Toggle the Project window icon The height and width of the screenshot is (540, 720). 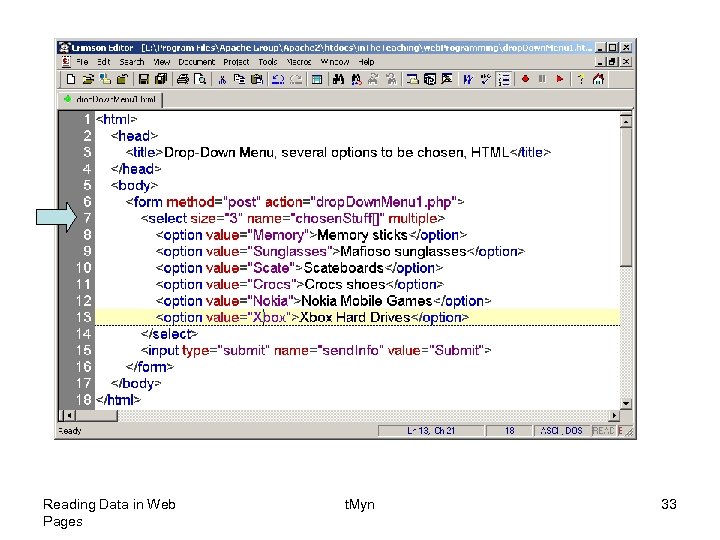coord(317,79)
